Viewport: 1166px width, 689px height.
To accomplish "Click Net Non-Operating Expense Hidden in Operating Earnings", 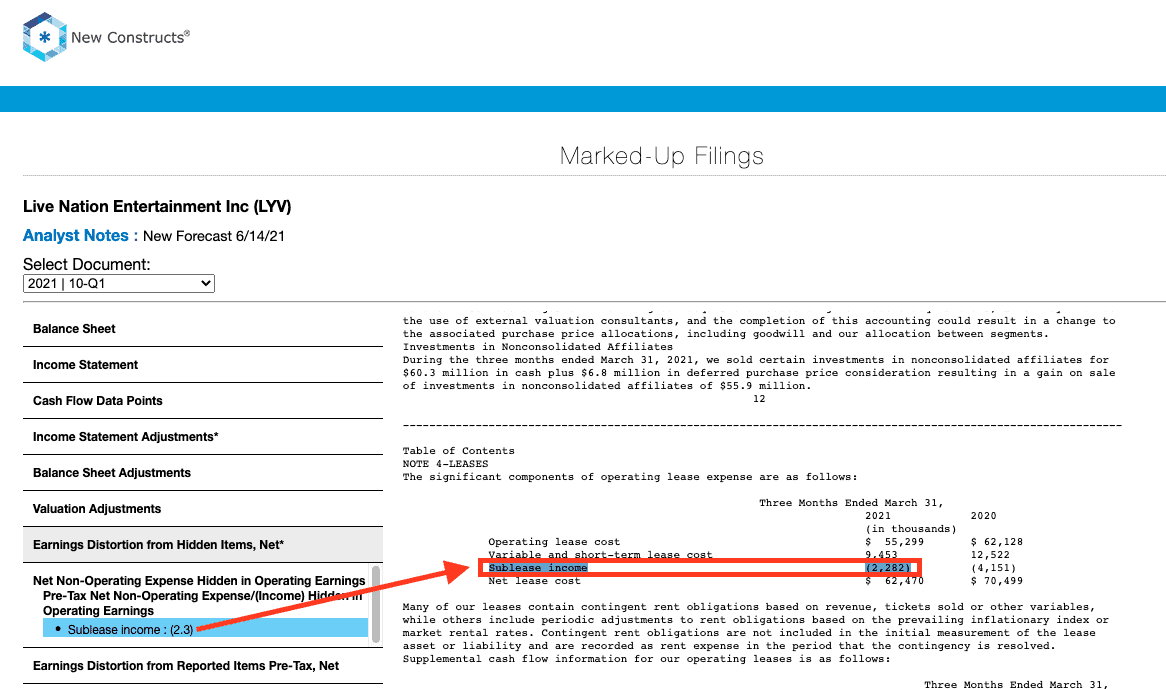I will coord(199,580).
